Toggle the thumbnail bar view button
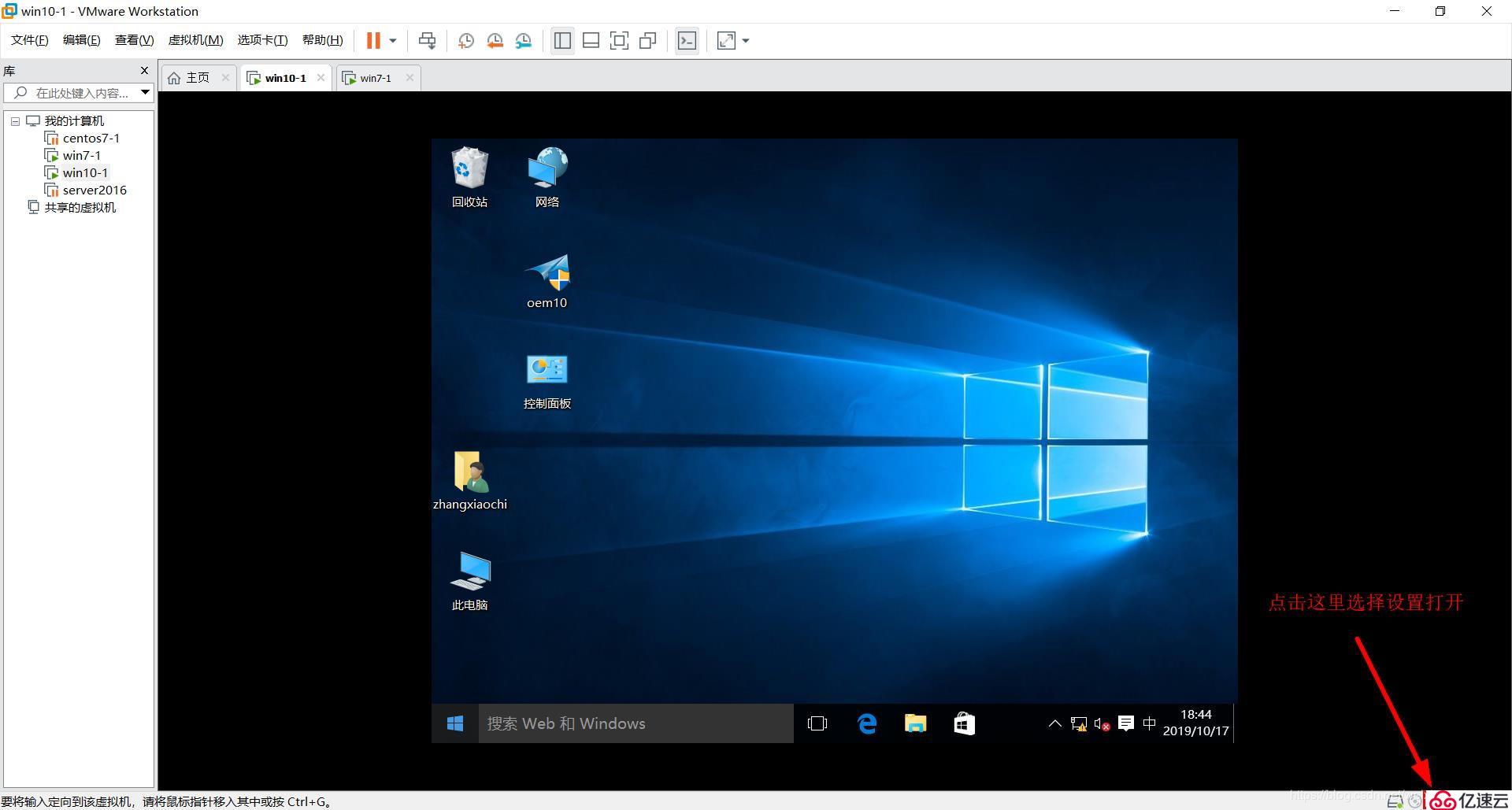This screenshot has height=810, width=1512. pos(591,41)
